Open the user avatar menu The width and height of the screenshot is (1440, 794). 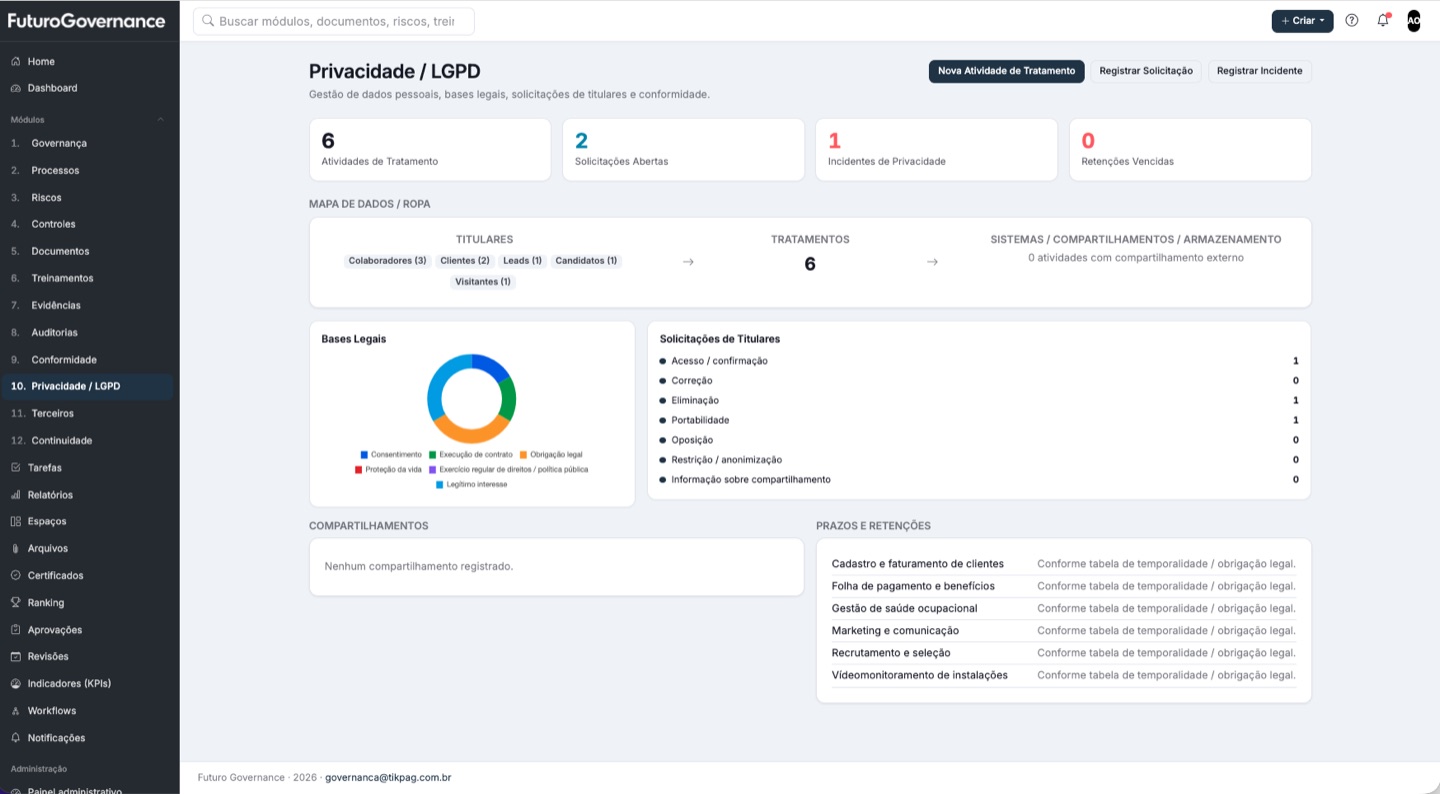[1413, 20]
